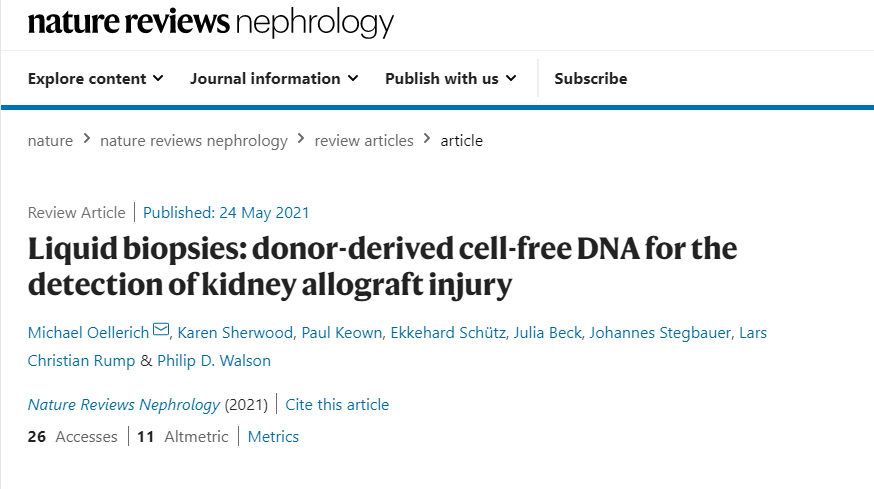Open the article Metrics link
Viewport: 874px width, 489px height.
click(273, 437)
